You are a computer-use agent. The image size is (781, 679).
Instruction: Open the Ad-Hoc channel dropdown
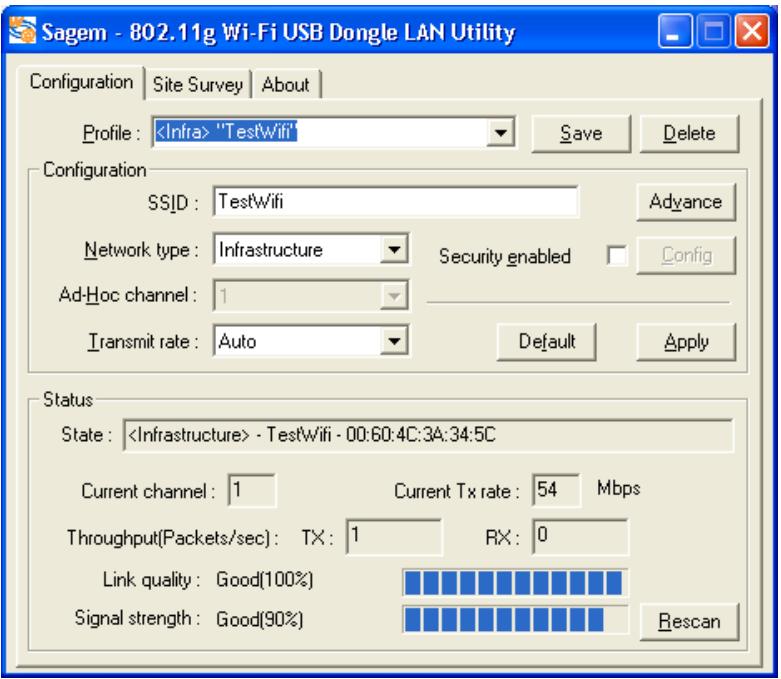pyautogui.click(x=394, y=296)
